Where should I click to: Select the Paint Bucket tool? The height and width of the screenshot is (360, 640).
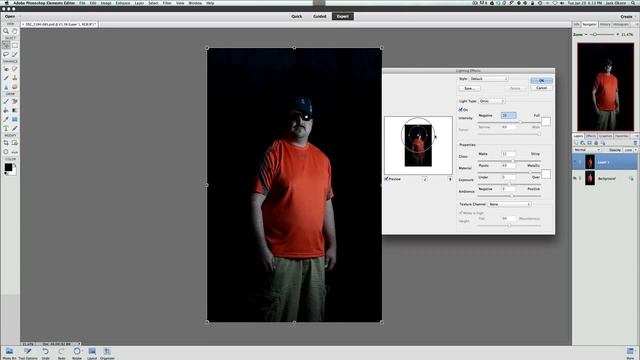pos(6,110)
